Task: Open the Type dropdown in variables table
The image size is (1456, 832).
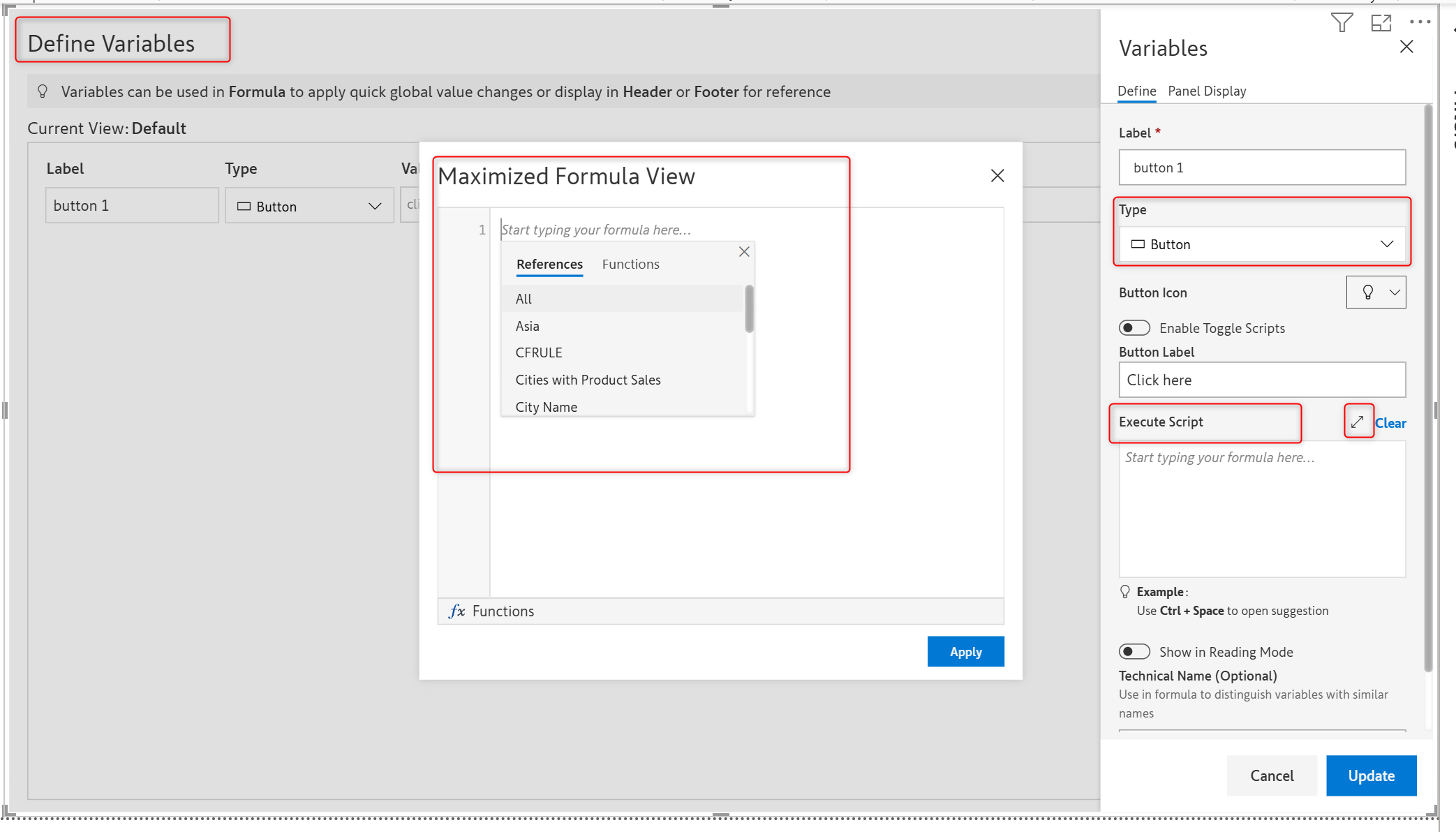Action: pos(309,206)
